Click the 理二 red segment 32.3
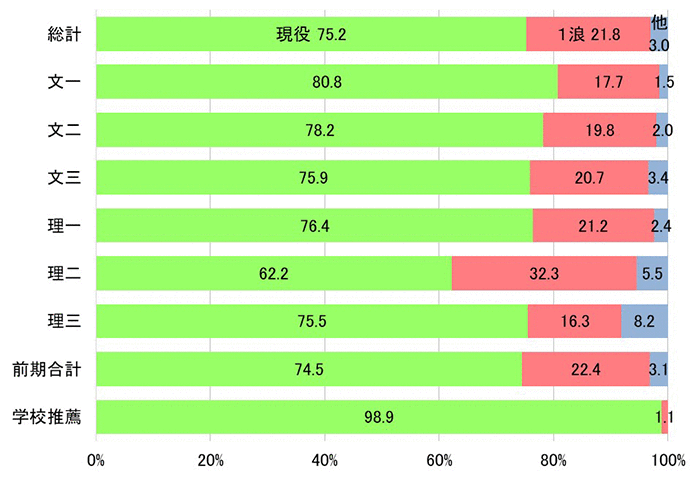The width and height of the screenshot is (690, 477). click(544, 273)
